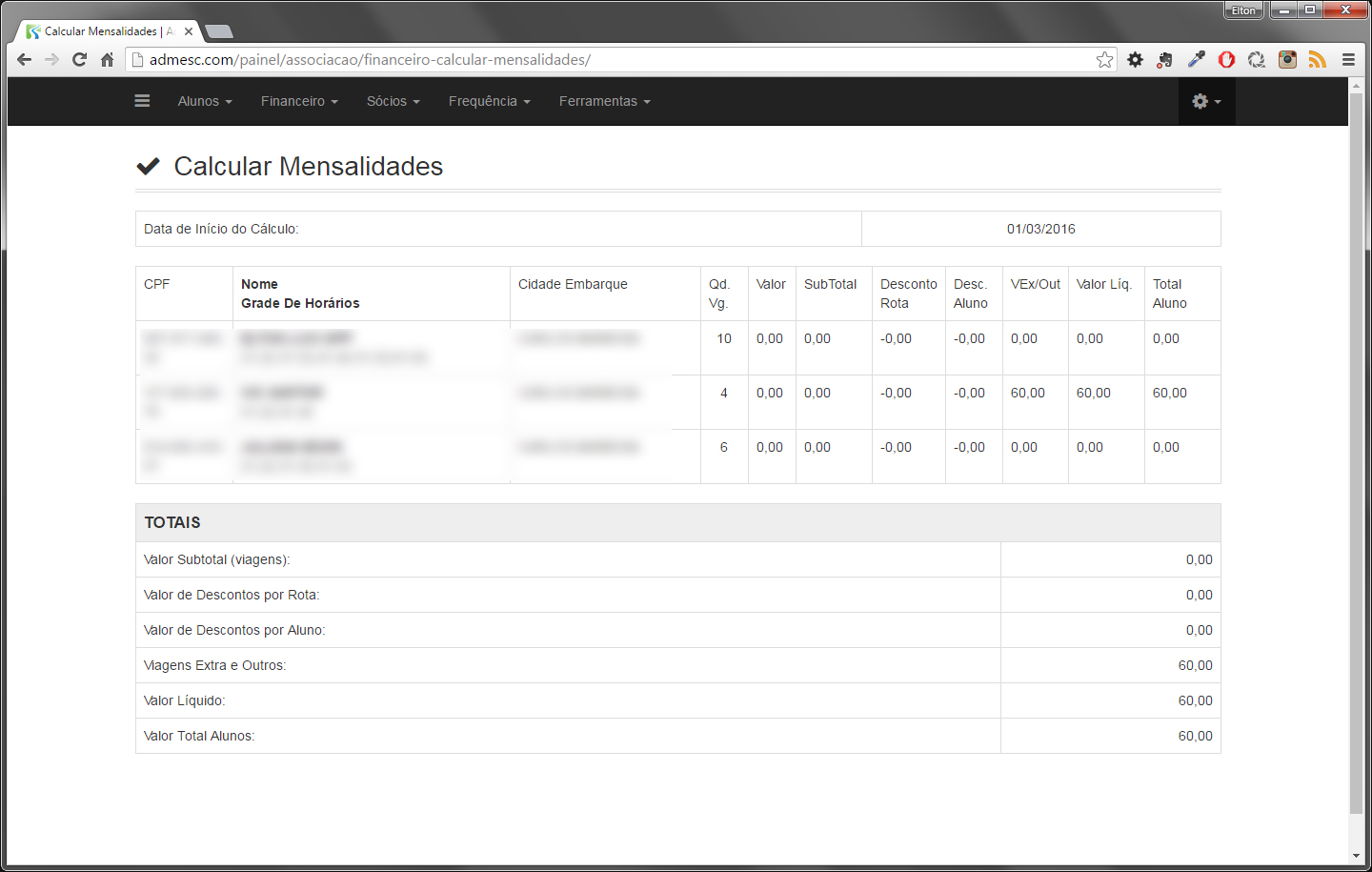Navigate back with the back arrow
This screenshot has width=1372, height=872.
[25, 60]
